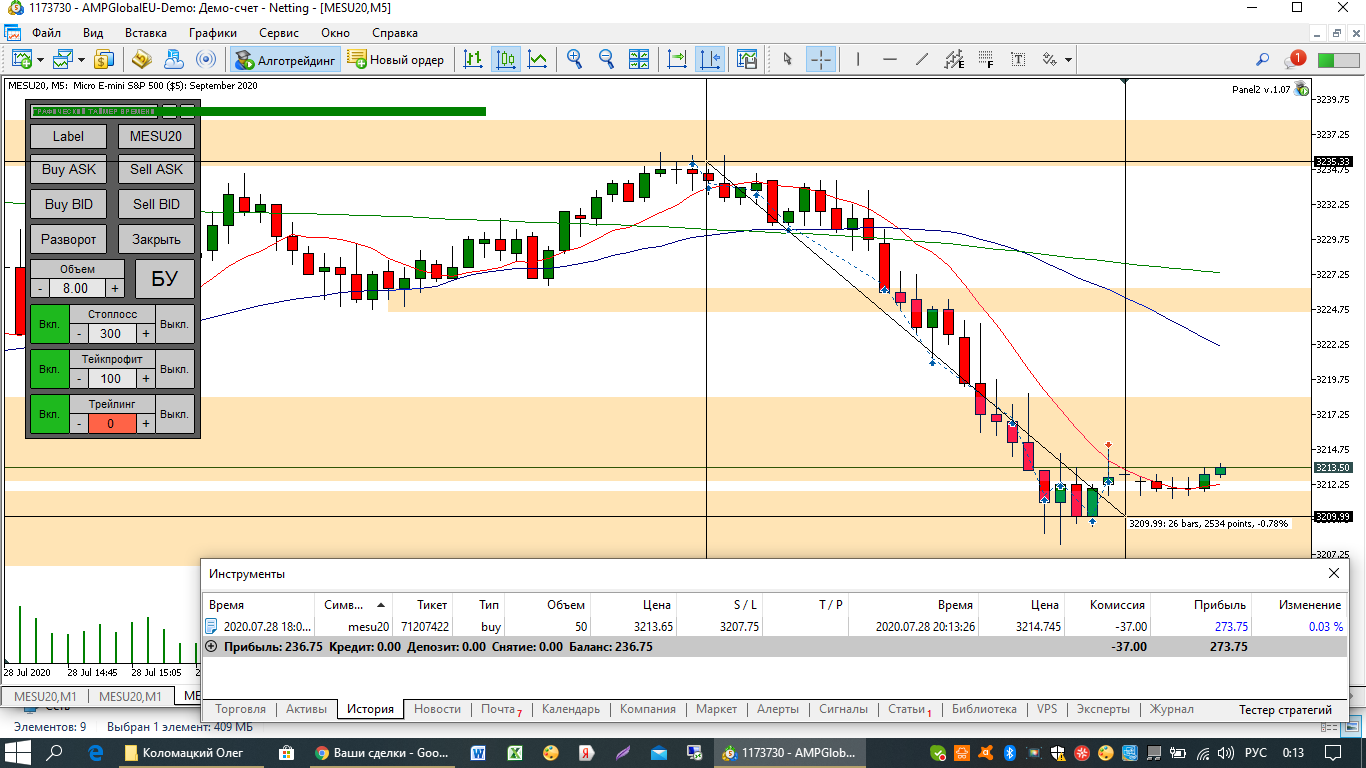Increase Стоплосс value with plus
The image size is (1366, 768).
click(145, 333)
